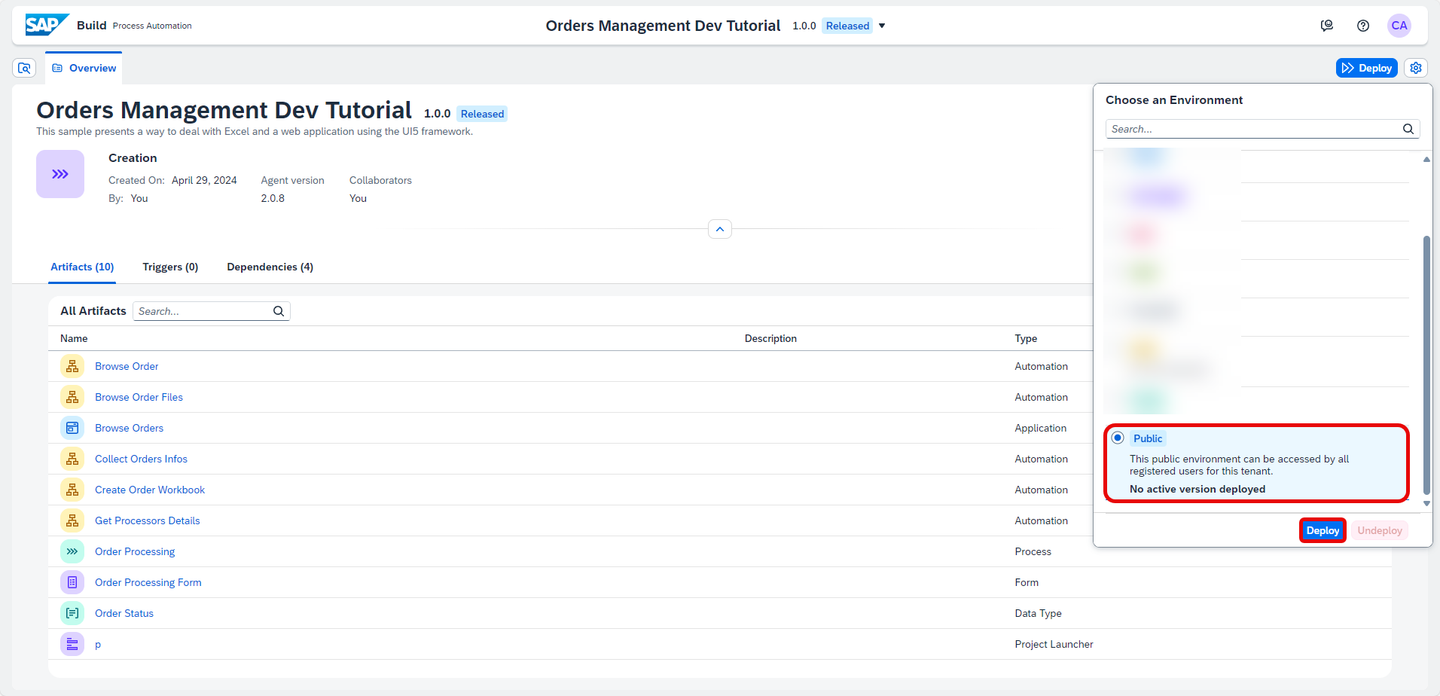
Task: Click the SAP logo
Action: [47, 25]
